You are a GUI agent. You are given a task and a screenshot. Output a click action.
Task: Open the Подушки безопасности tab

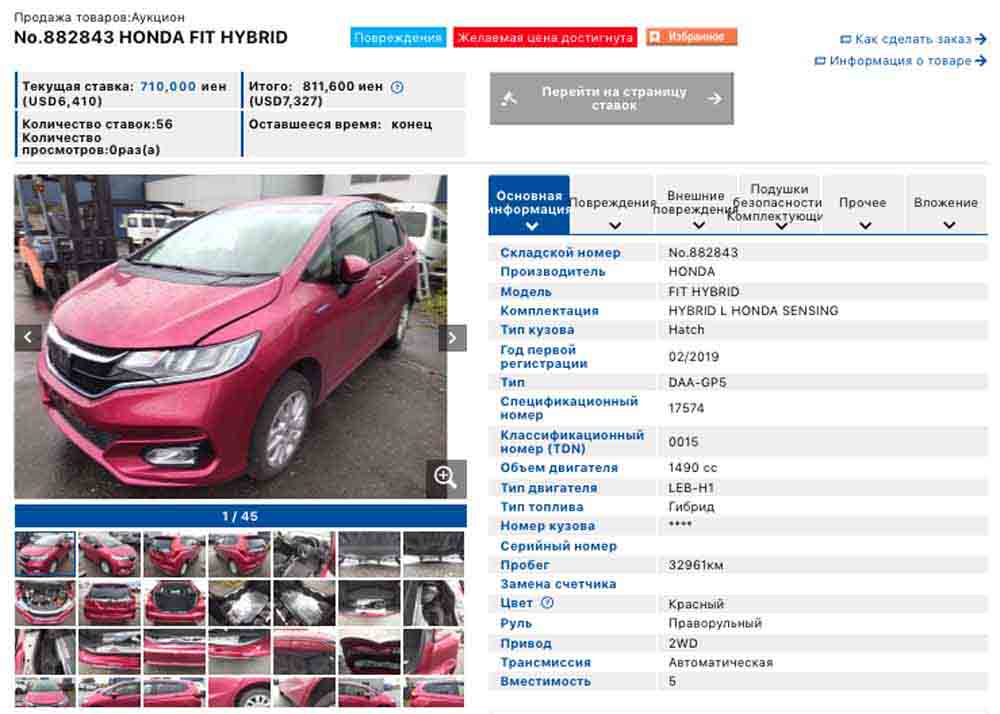[x=779, y=204]
